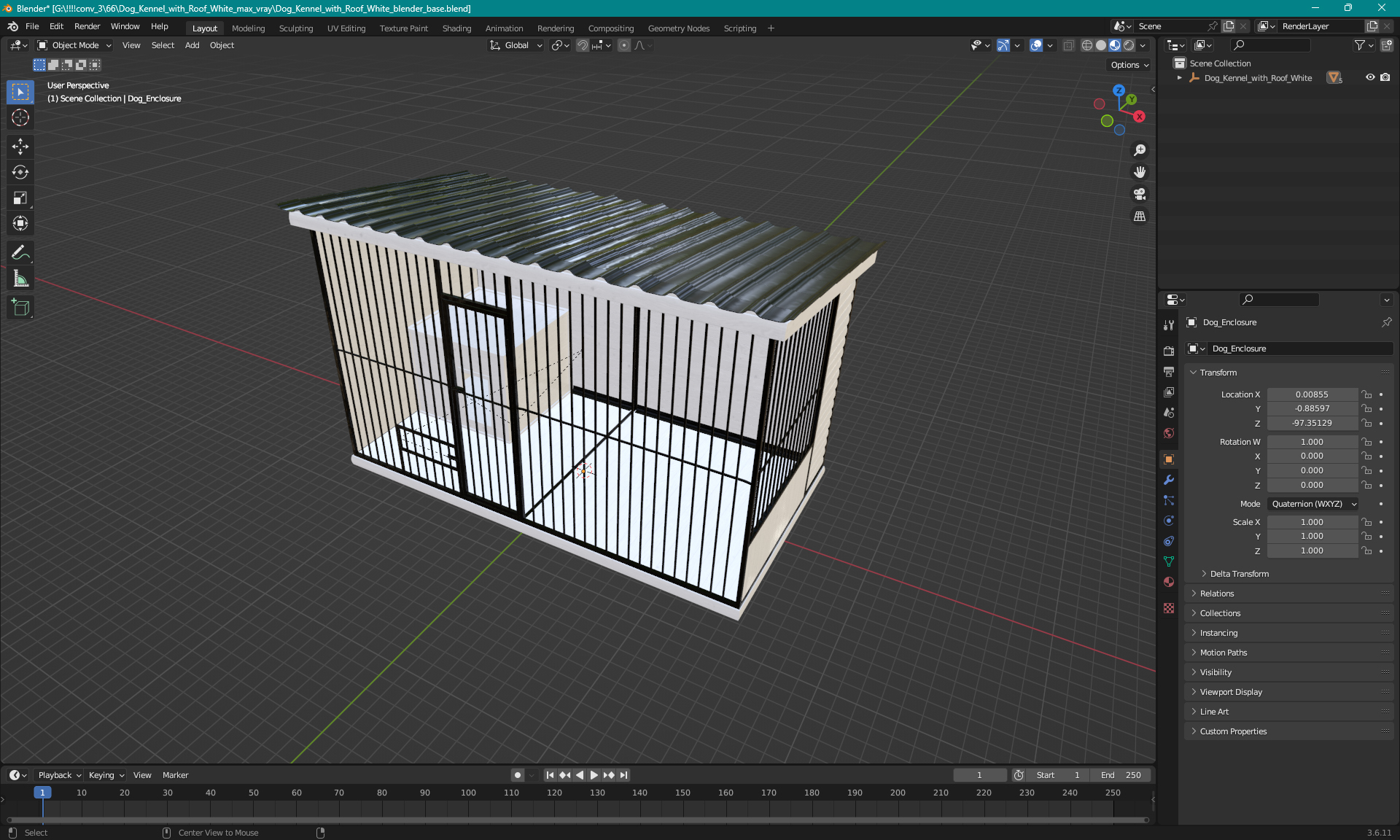Viewport: 1400px width, 840px height.
Task: Select the Add Cube tool
Action: [20, 307]
